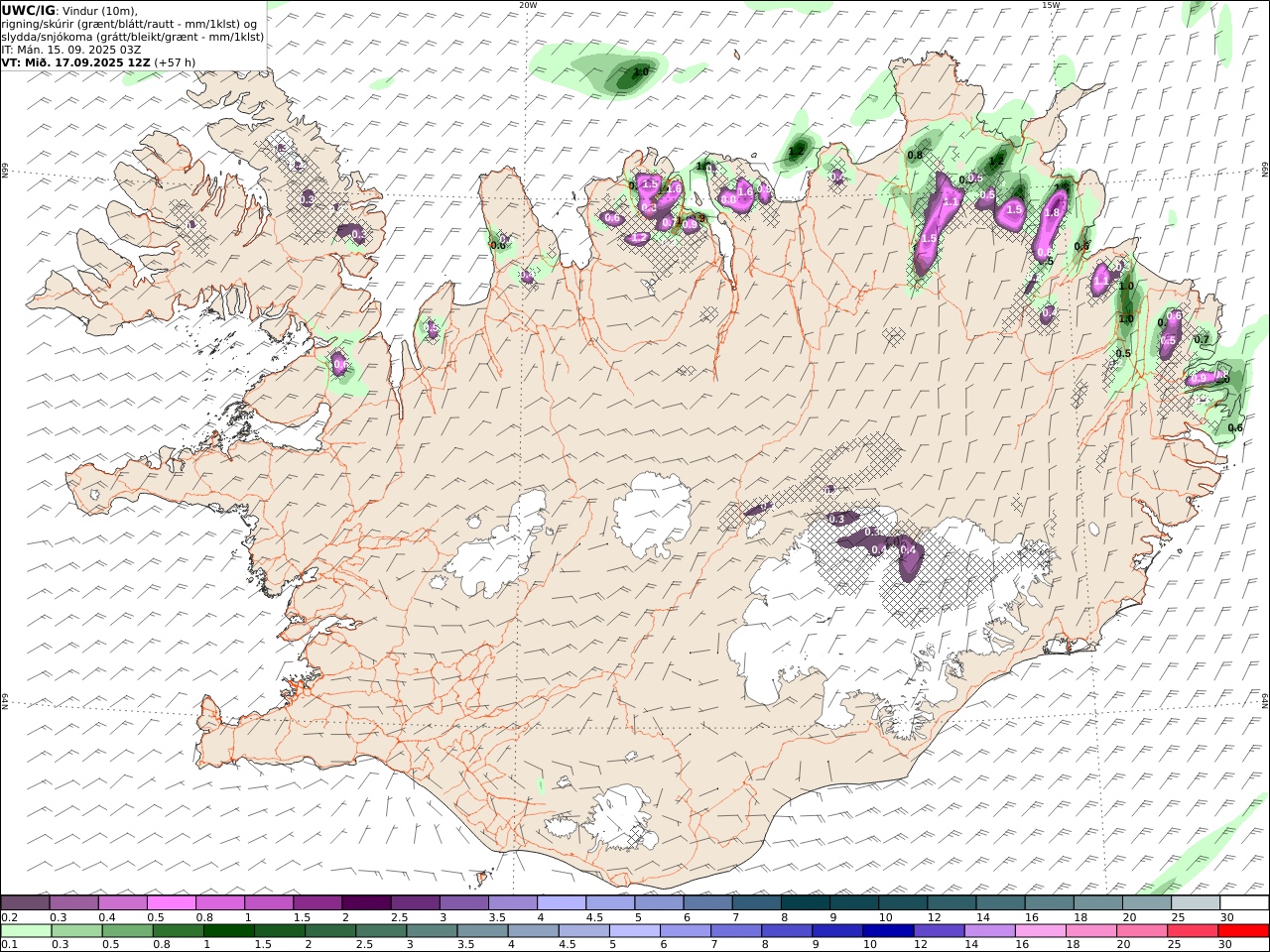This screenshot has width=1270, height=952.
Task: Pick the snow legend swatch between 20 and 25
Action: 1146,902
